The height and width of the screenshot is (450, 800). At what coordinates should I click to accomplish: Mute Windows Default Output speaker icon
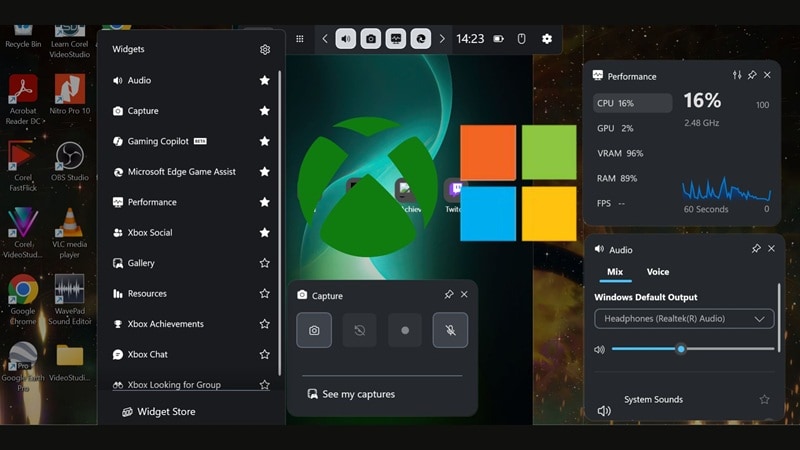point(599,349)
